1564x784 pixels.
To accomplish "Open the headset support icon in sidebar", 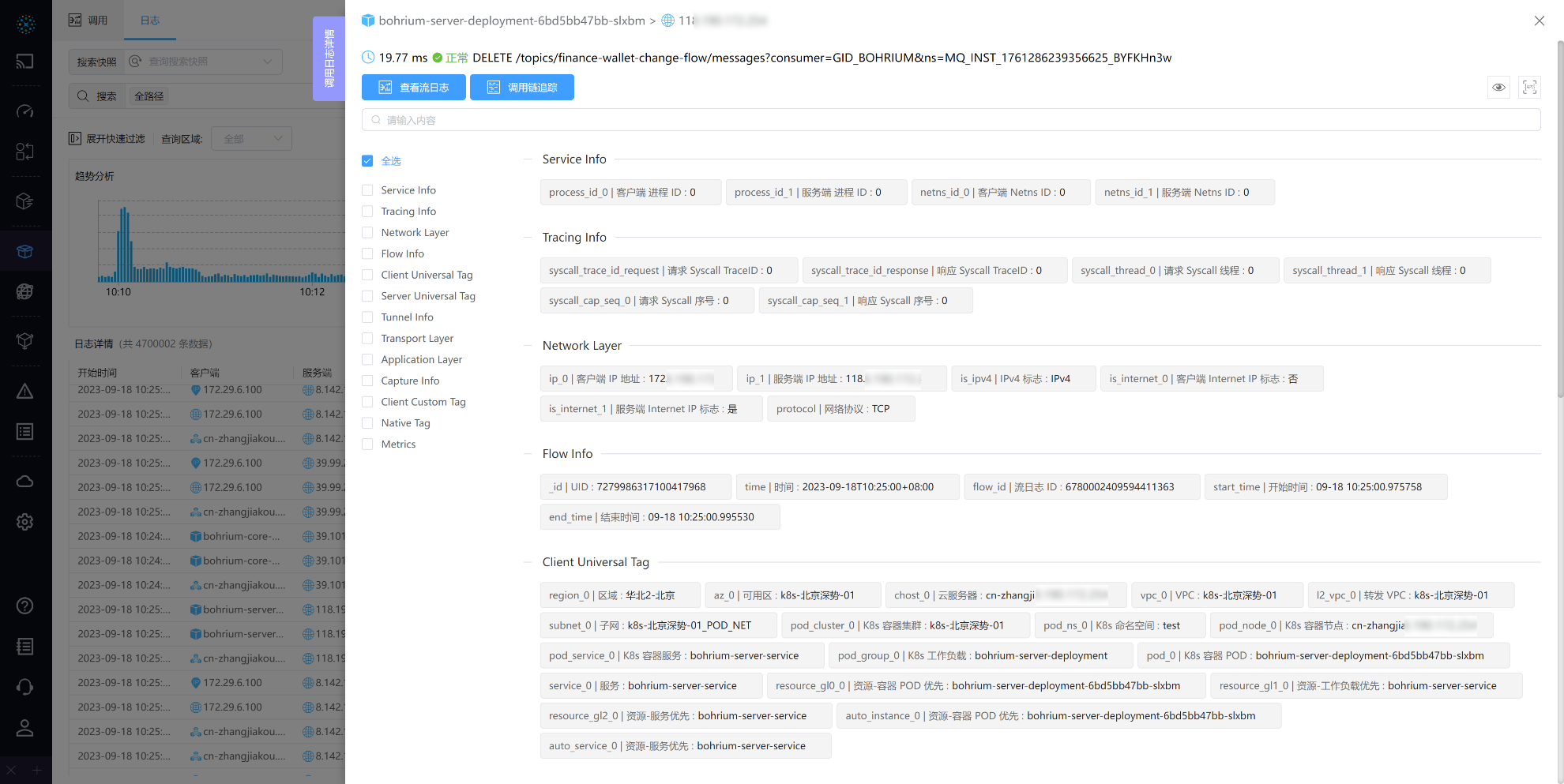I will [x=25, y=687].
